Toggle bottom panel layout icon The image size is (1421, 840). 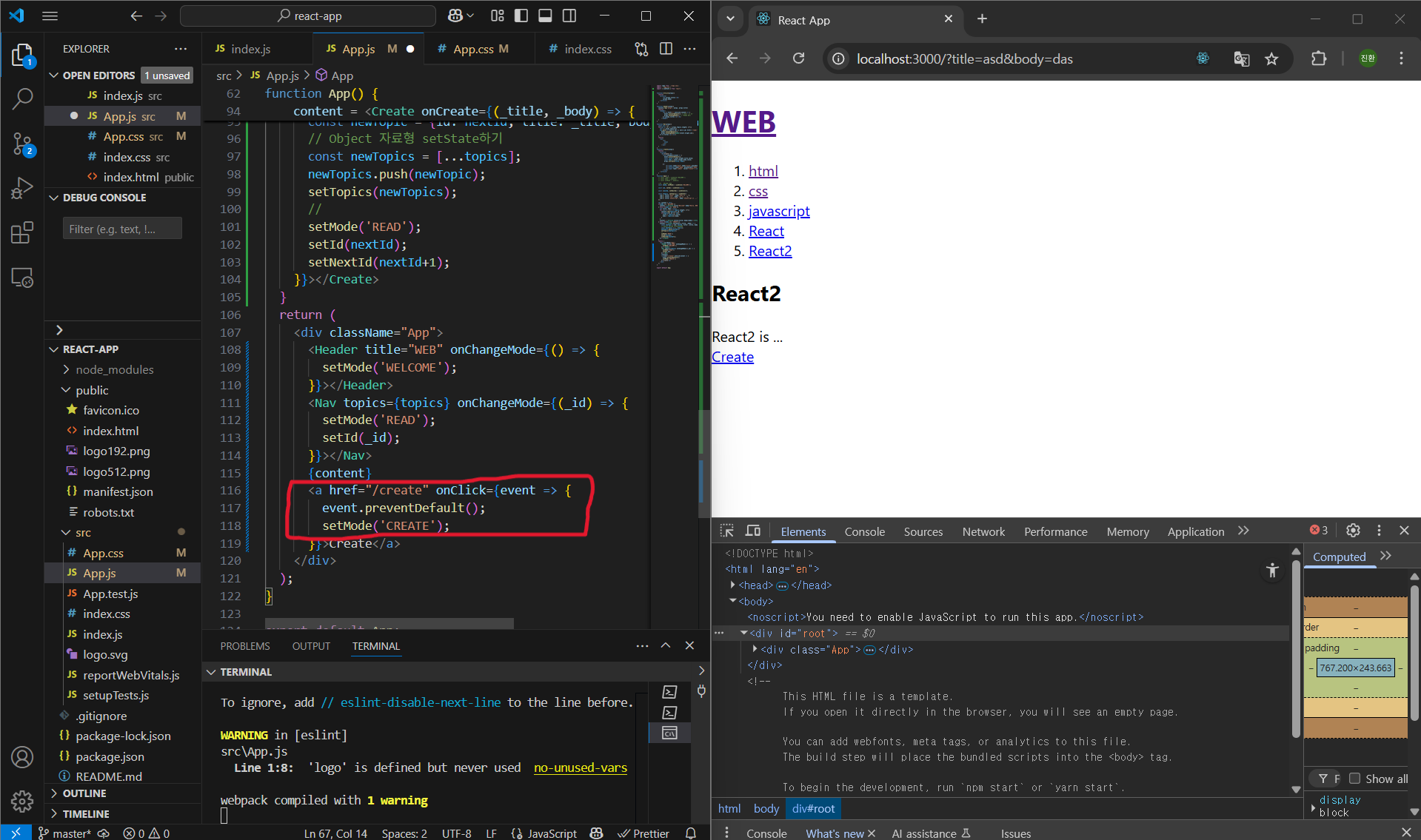(545, 16)
